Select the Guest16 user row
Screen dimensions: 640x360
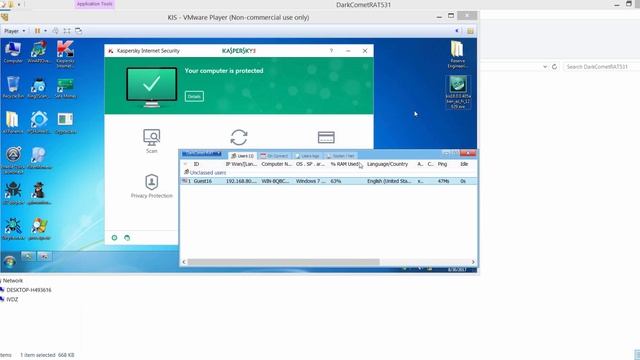point(329,181)
